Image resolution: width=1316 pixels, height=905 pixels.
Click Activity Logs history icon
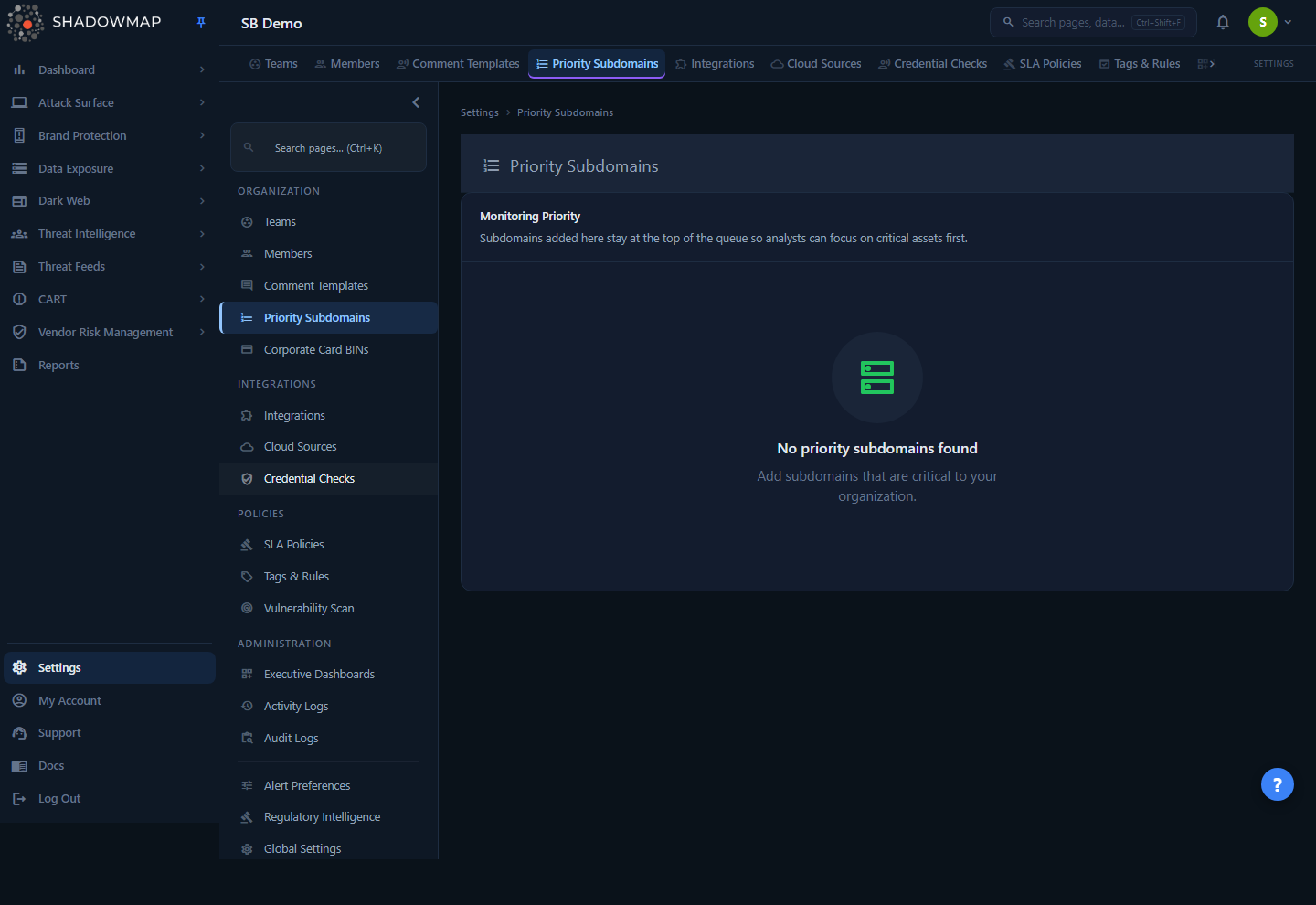pos(247,707)
